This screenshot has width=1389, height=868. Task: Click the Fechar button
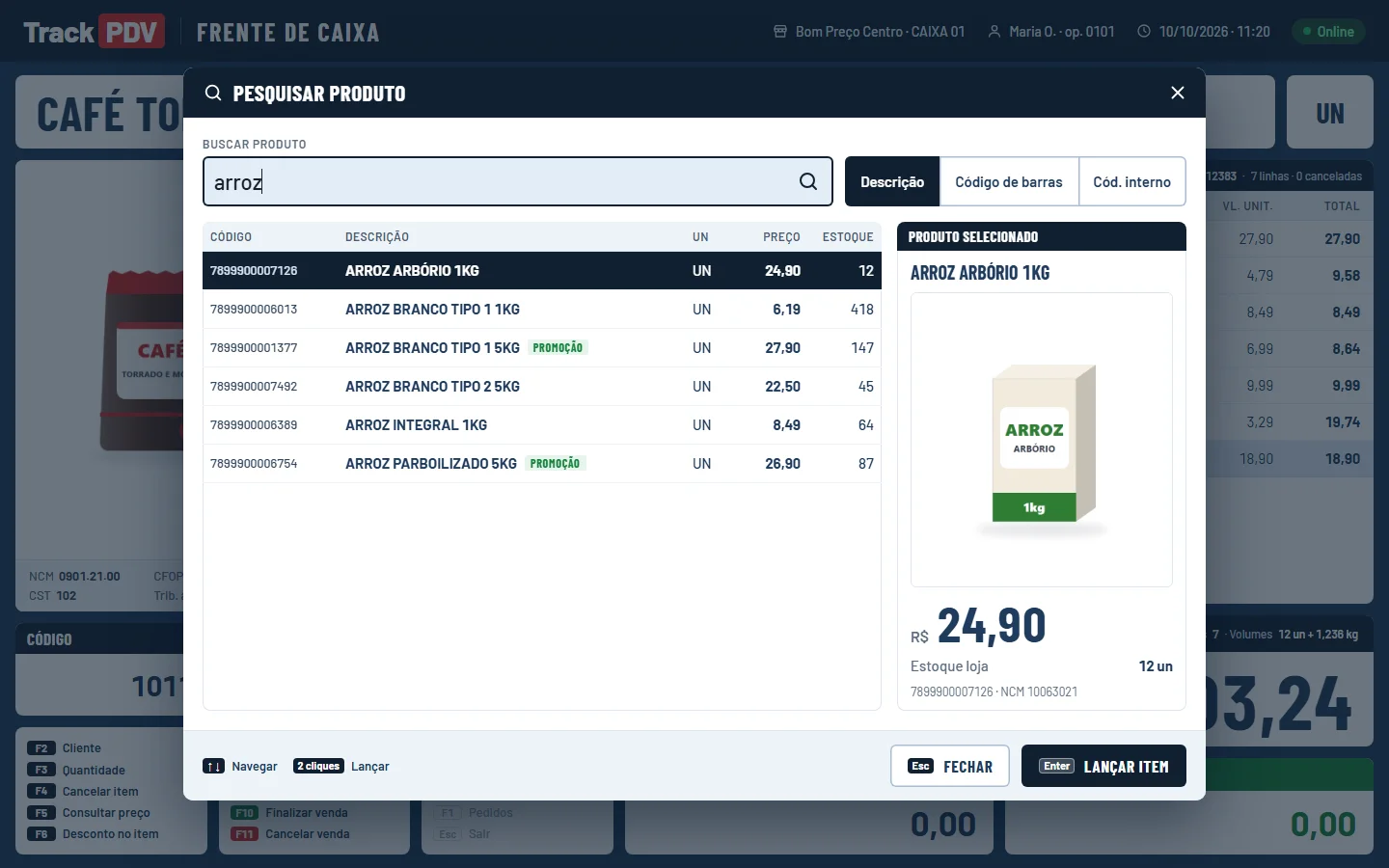tap(950, 766)
